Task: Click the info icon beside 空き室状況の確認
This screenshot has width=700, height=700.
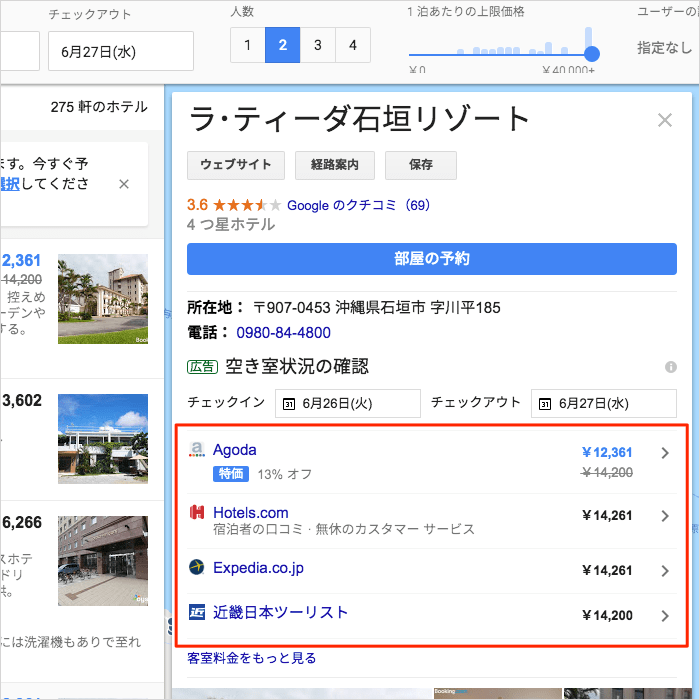Action: 671,367
